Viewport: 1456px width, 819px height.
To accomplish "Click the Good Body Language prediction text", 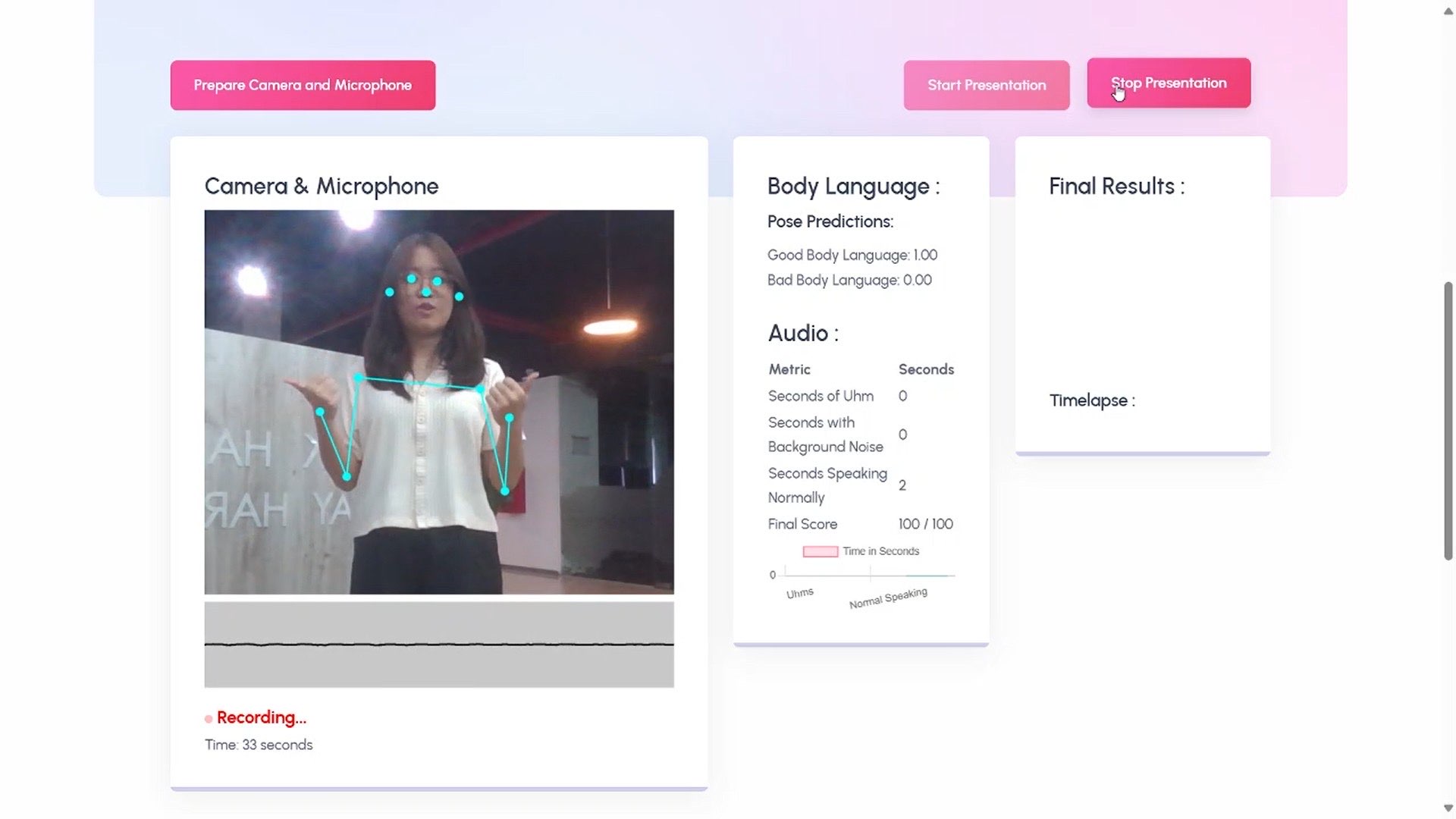I will tap(852, 255).
